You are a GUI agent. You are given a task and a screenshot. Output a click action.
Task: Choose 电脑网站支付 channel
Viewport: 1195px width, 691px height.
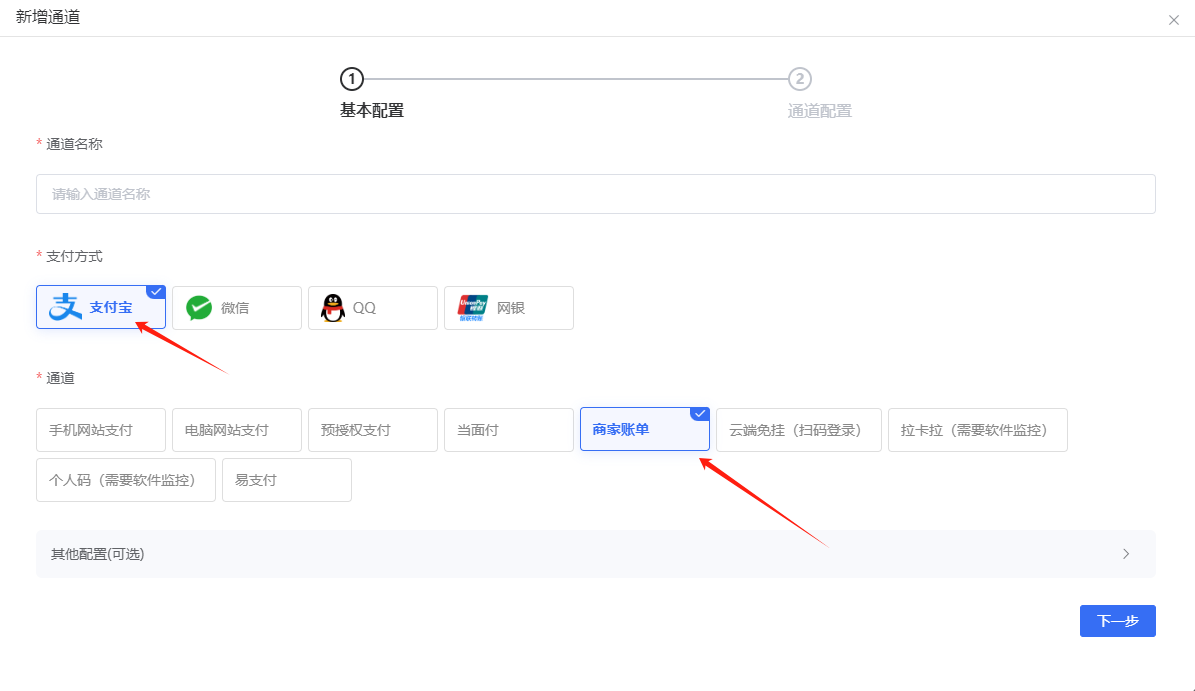pyautogui.click(x=236, y=430)
